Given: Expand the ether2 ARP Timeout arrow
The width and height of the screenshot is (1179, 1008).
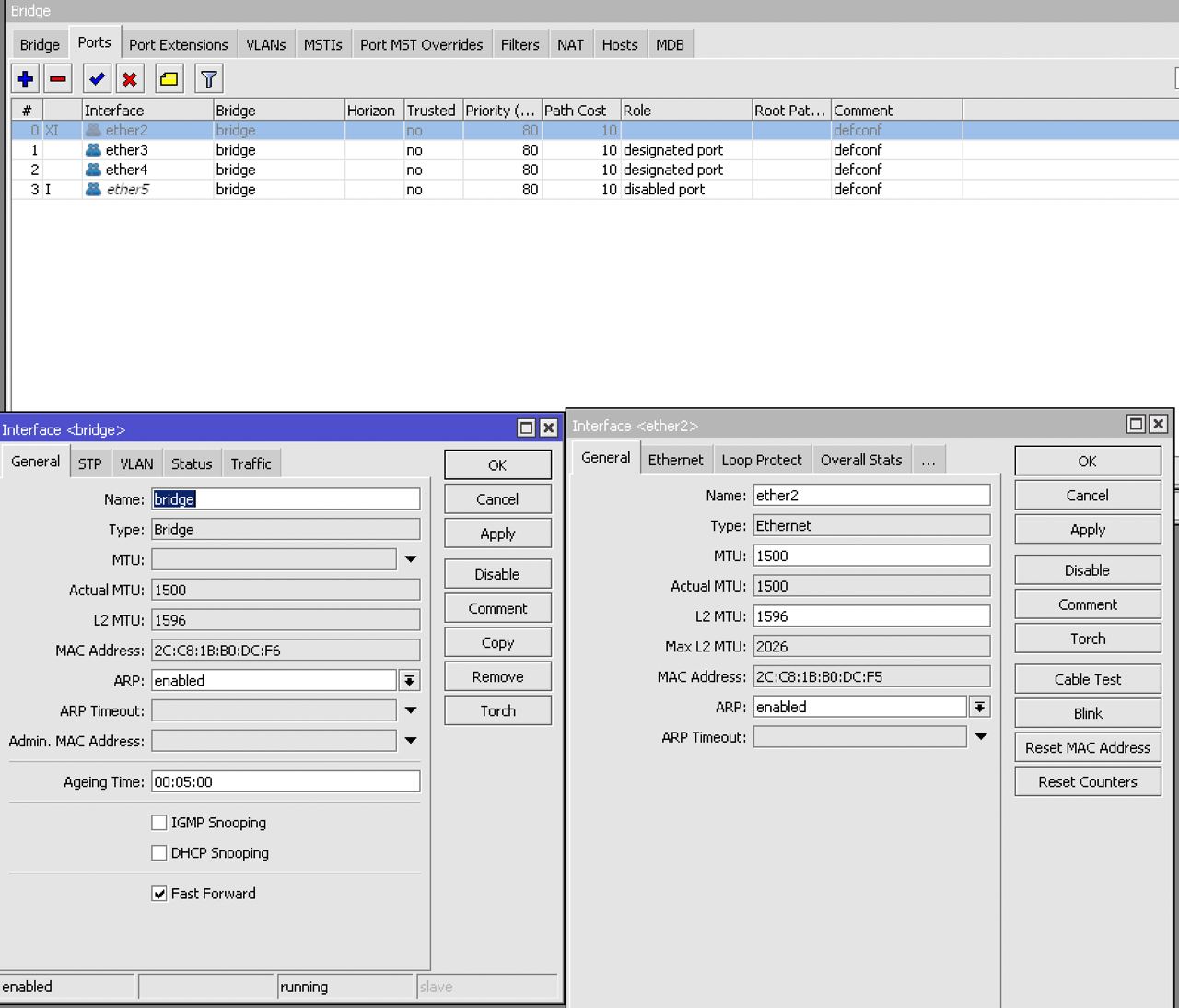Looking at the screenshot, I should [981, 737].
